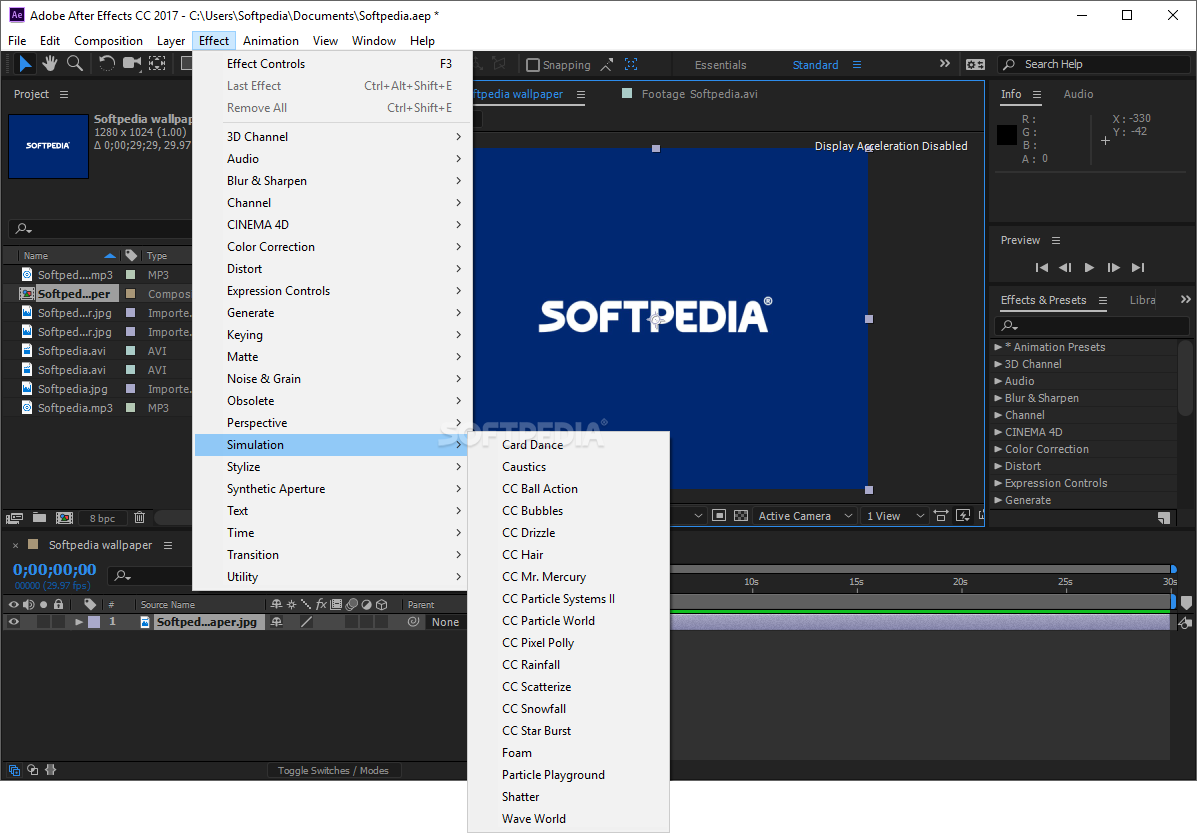Click the black color swatch in Info panel
This screenshot has width=1197, height=833.
1006,135
